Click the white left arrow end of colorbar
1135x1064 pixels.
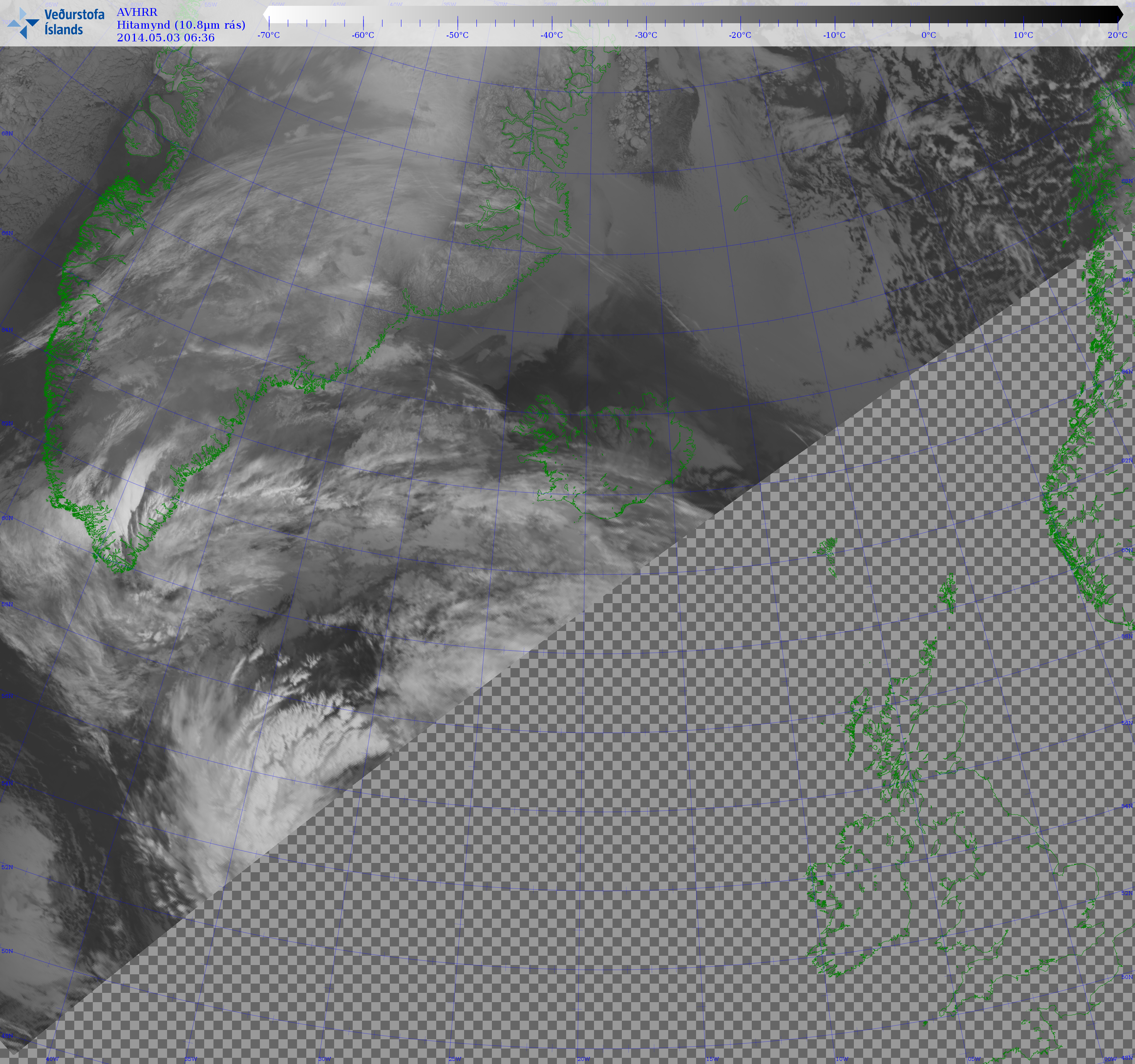(x=266, y=15)
